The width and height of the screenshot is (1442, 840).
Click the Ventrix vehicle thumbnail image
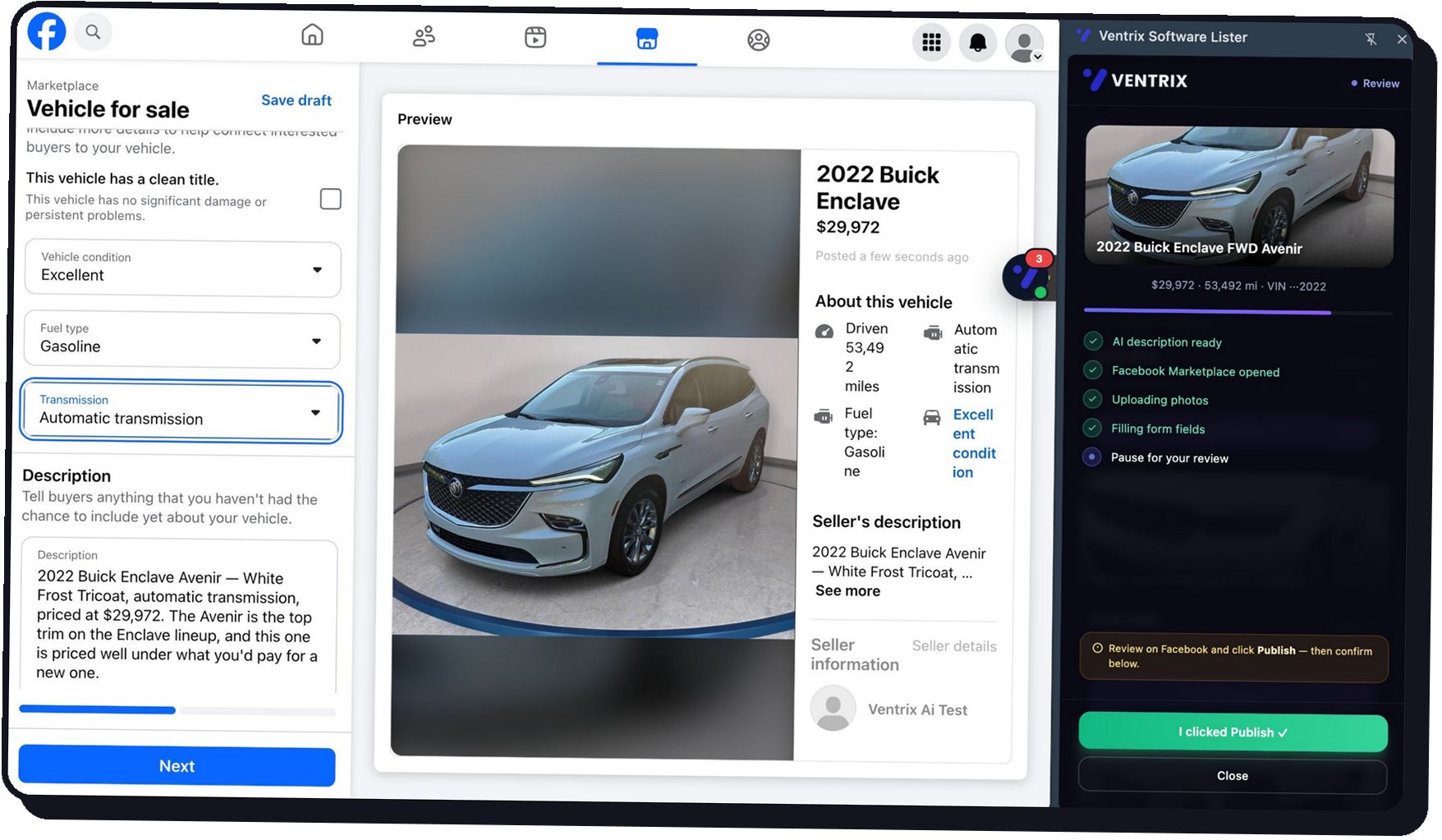1238,196
